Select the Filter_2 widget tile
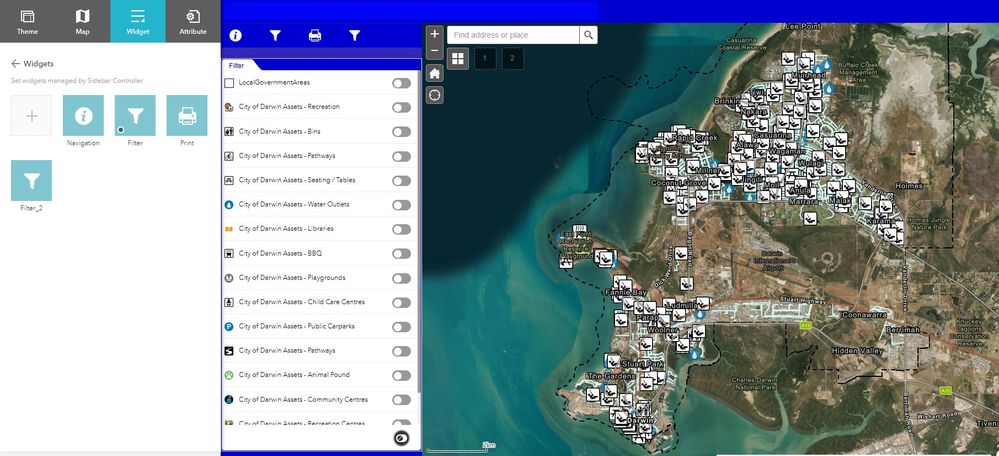 pyautogui.click(x=31, y=181)
